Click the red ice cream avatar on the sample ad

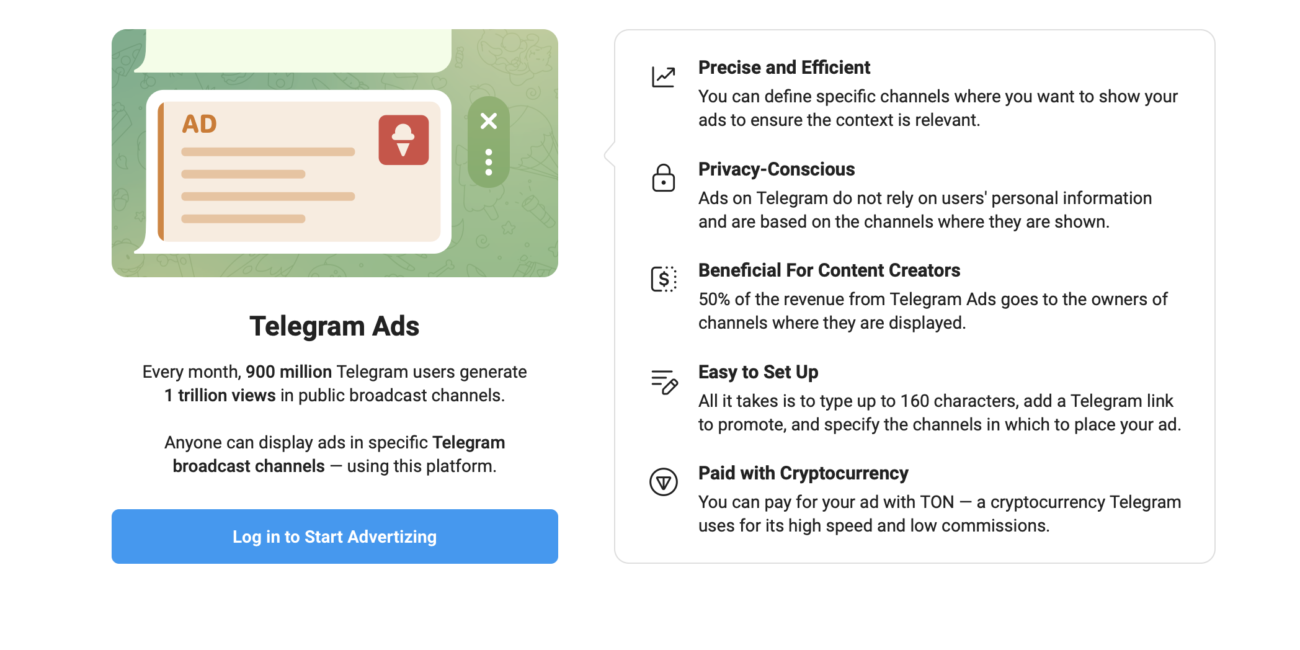click(403, 139)
